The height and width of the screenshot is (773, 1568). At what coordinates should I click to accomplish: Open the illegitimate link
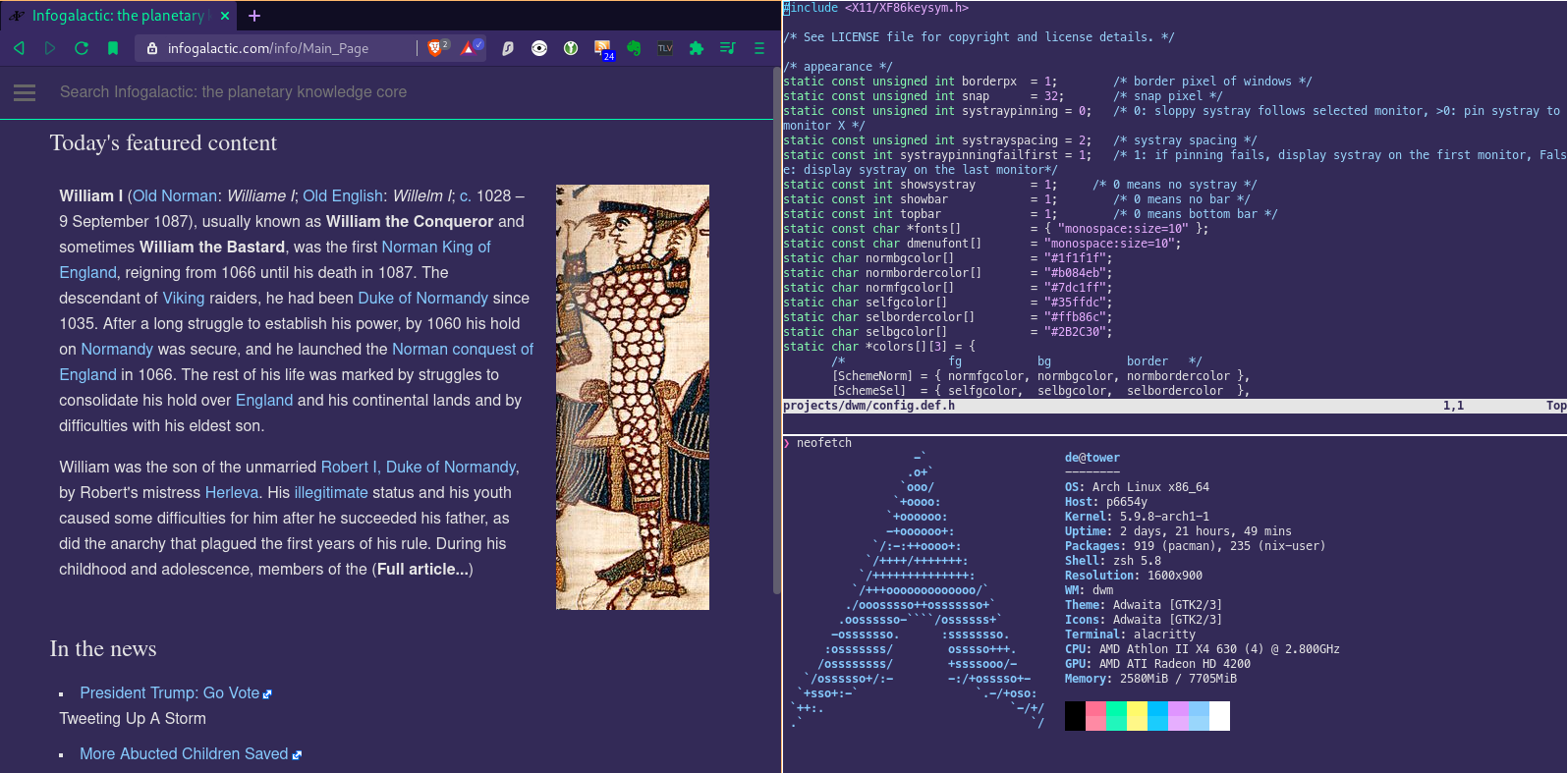331,493
